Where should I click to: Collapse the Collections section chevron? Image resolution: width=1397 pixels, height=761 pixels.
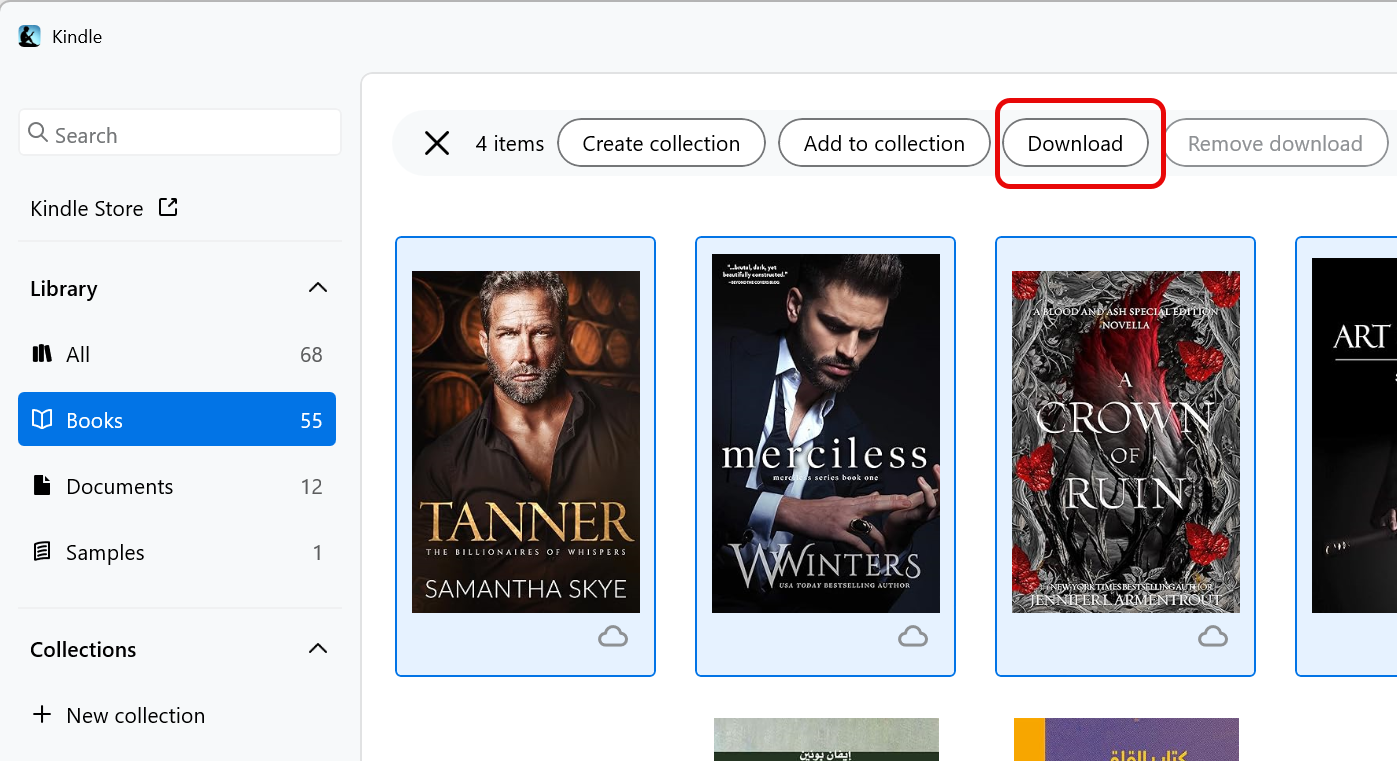click(x=318, y=649)
